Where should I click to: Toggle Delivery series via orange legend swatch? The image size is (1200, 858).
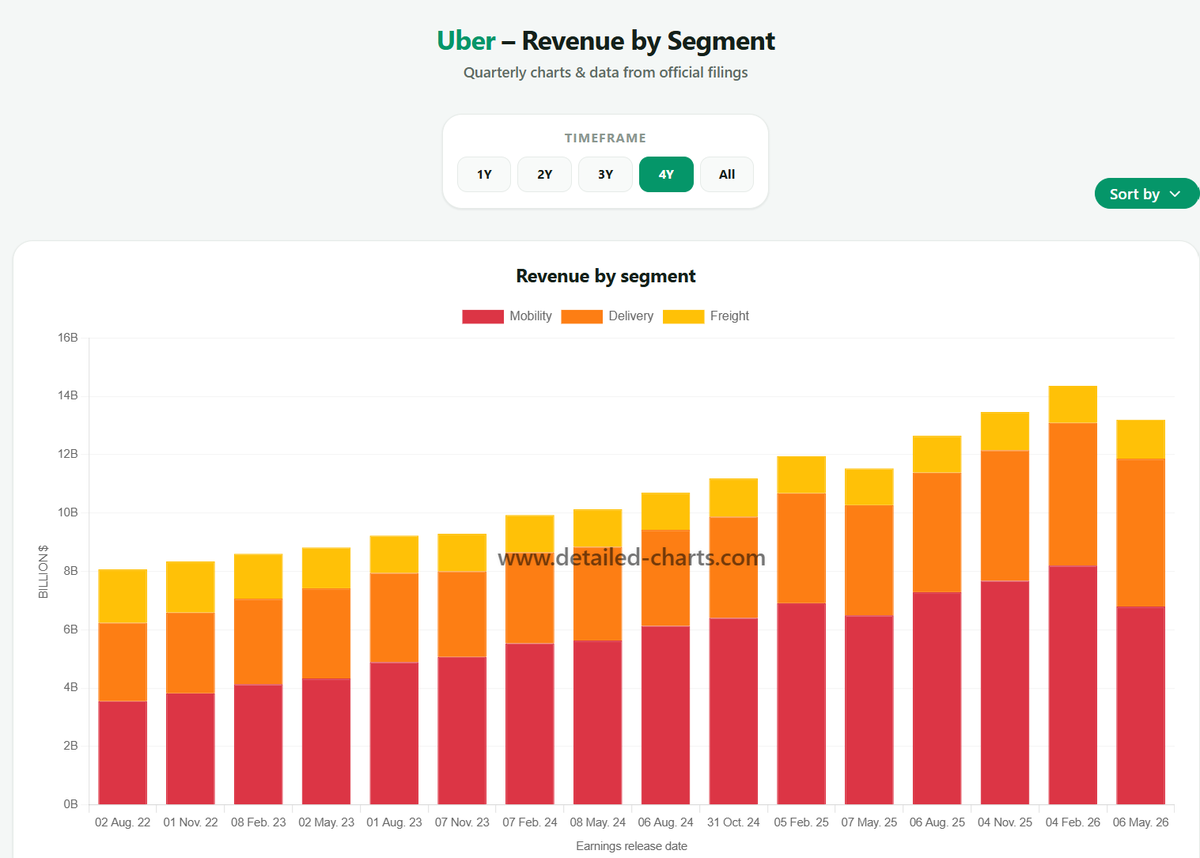(582, 316)
